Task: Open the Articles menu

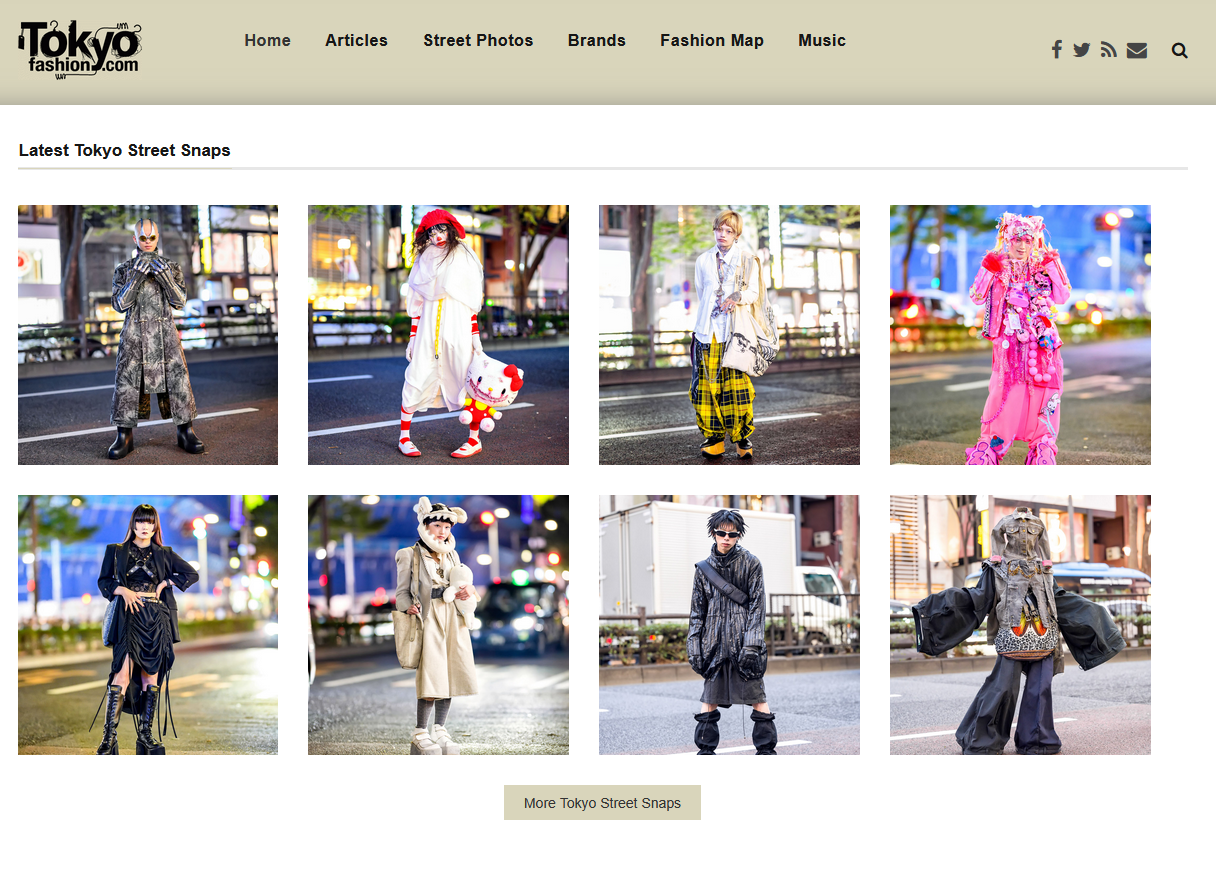Action: (x=356, y=41)
